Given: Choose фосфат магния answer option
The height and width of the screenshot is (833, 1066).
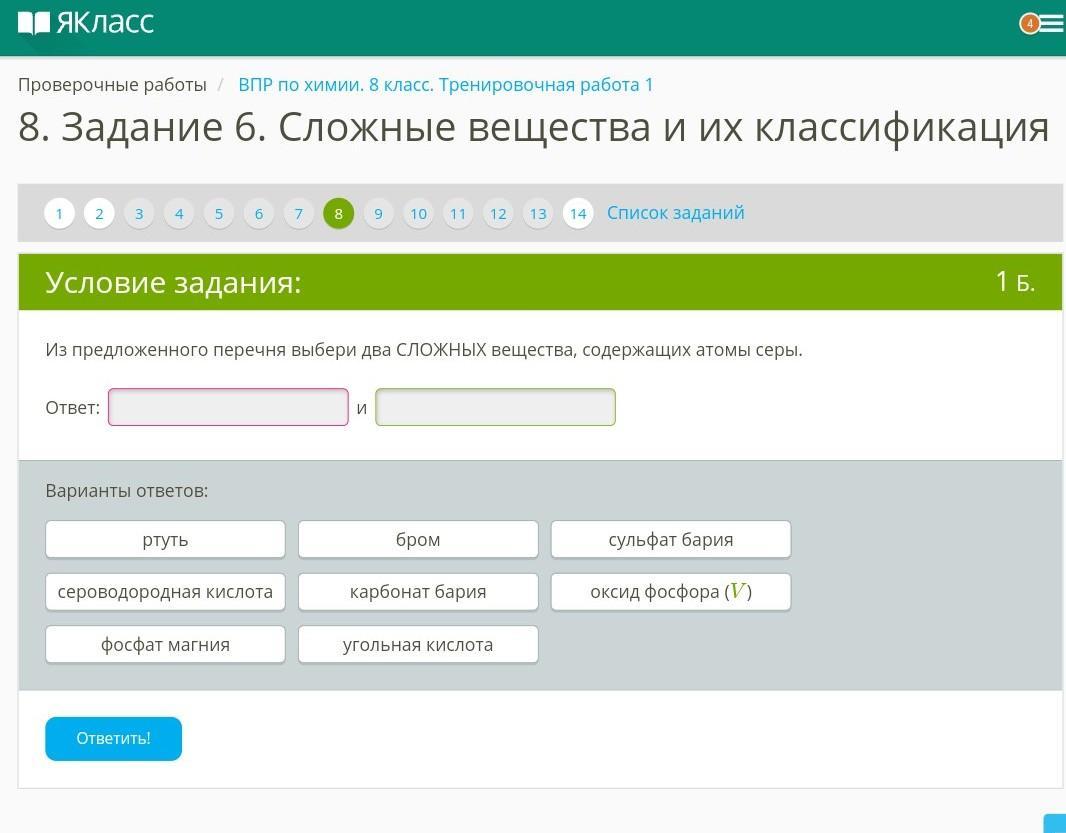Looking at the screenshot, I should (165, 645).
